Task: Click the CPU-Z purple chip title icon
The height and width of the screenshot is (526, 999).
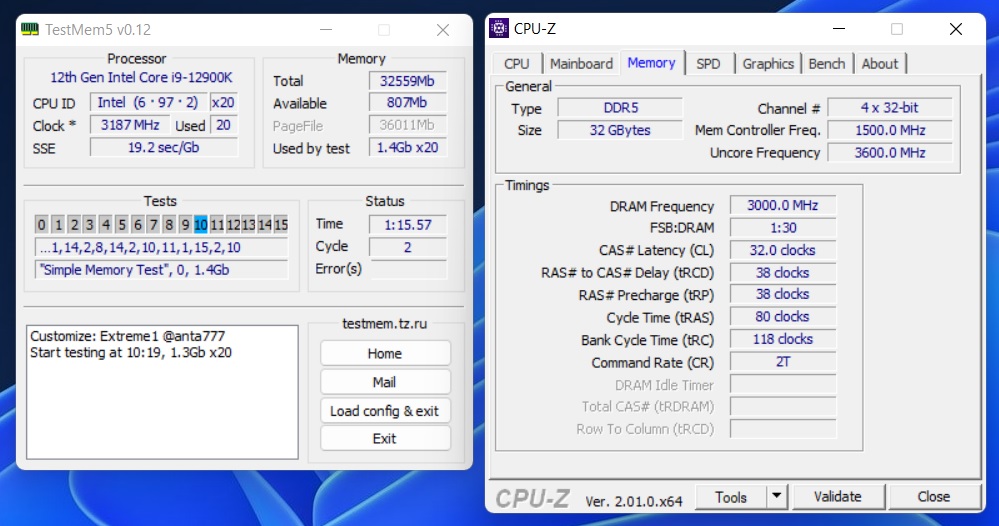Action: pos(499,29)
